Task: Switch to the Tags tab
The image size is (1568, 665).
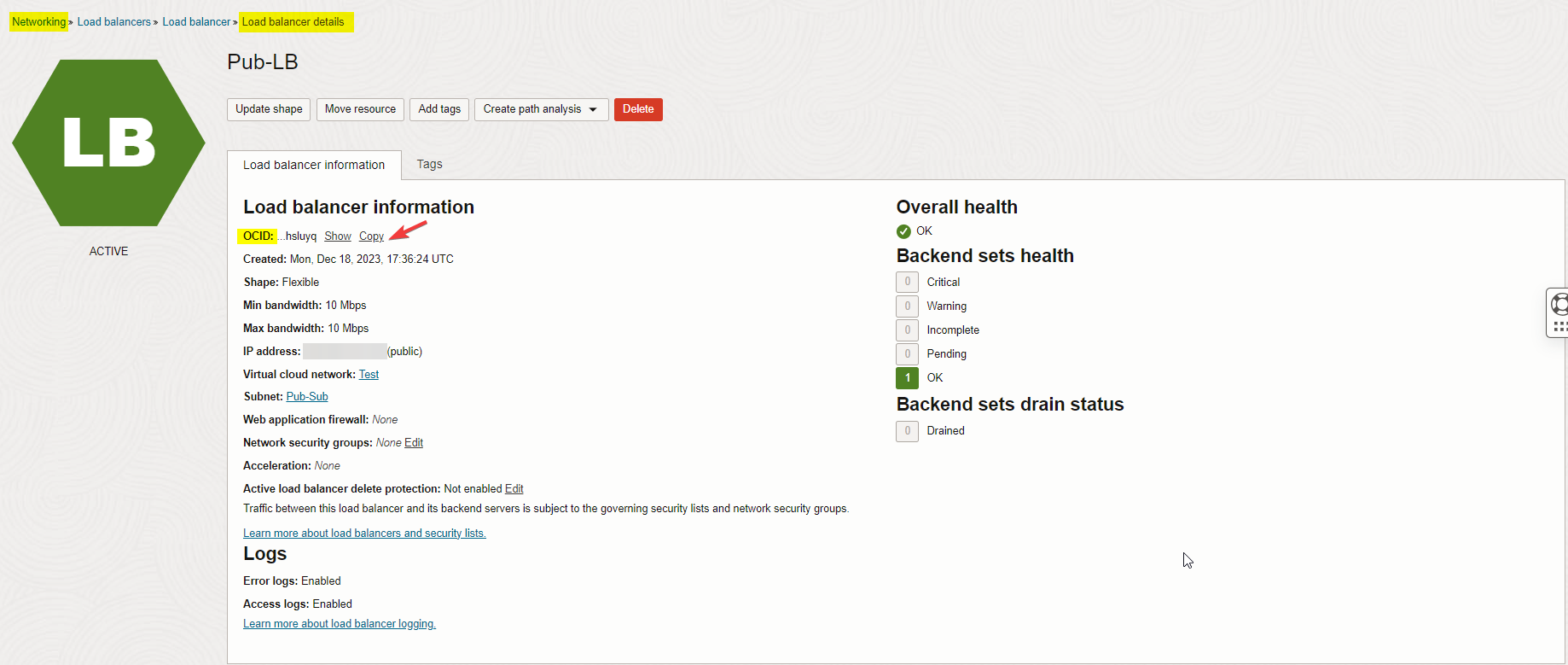Action: [429, 165]
